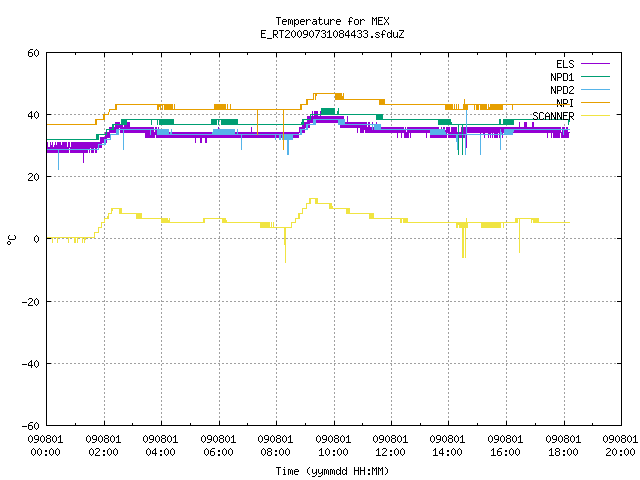Select the 08:00 time tick label
The image size is (640, 480).
(276, 452)
